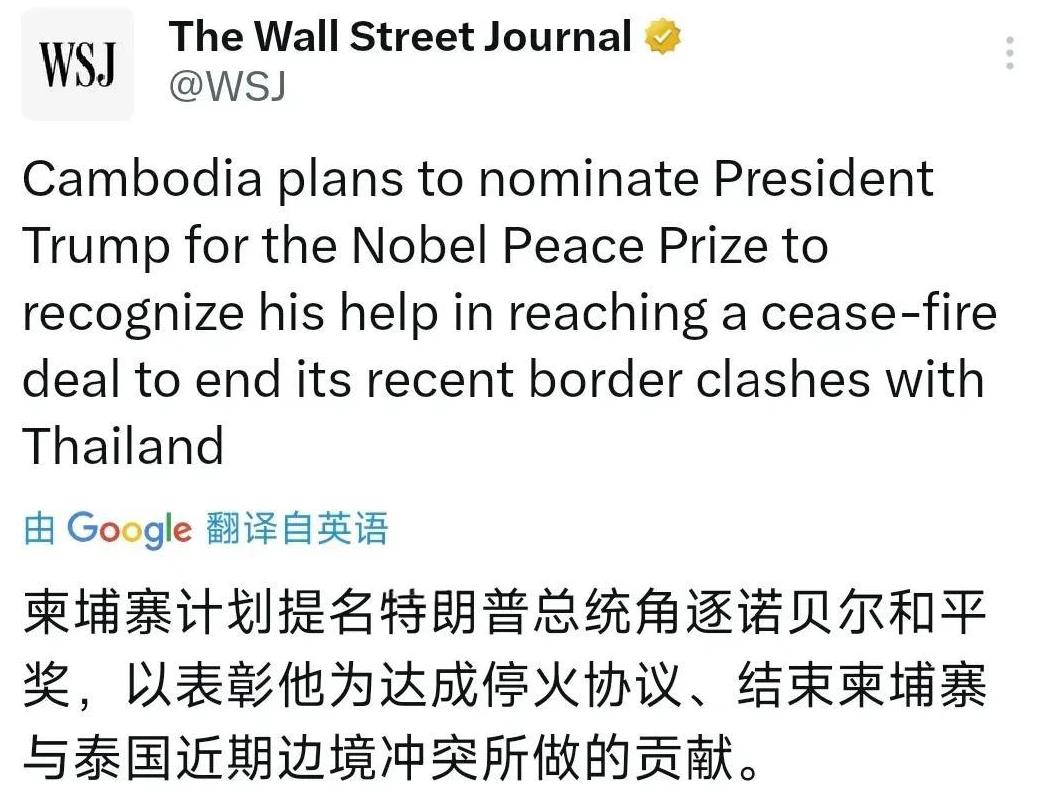The image size is (1055, 792).
Task: Open The Wall Street Journal display name
Action: pos(400,38)
